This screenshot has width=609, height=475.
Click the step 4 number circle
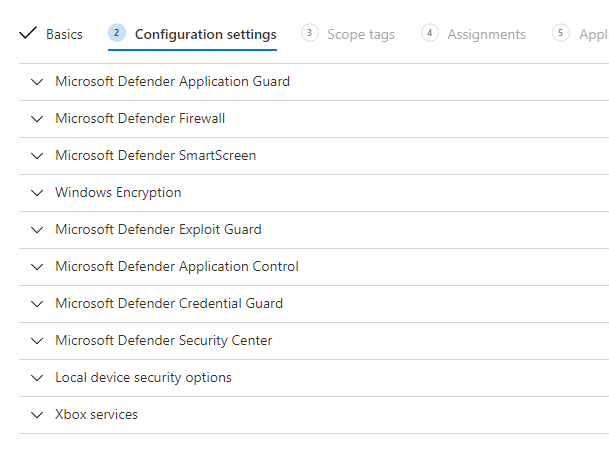[430, 33]
